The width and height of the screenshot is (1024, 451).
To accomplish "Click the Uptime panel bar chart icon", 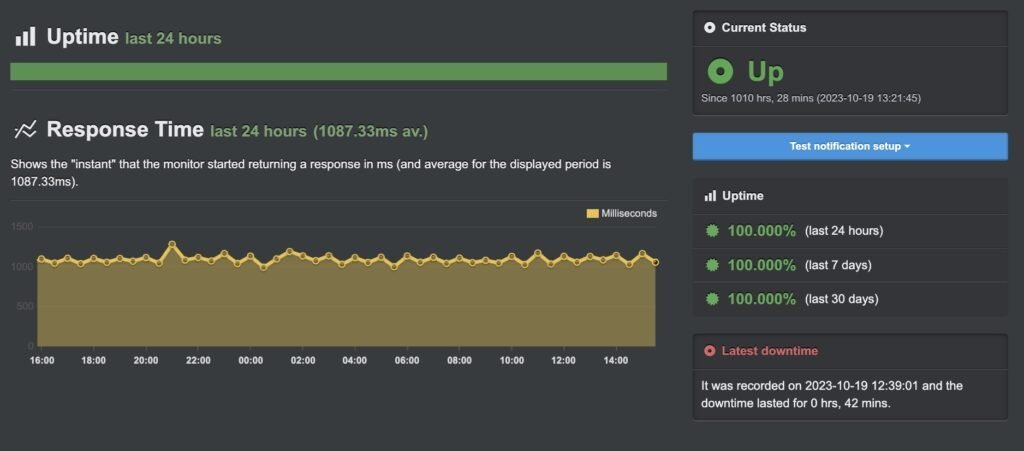I will click(710, 196).
